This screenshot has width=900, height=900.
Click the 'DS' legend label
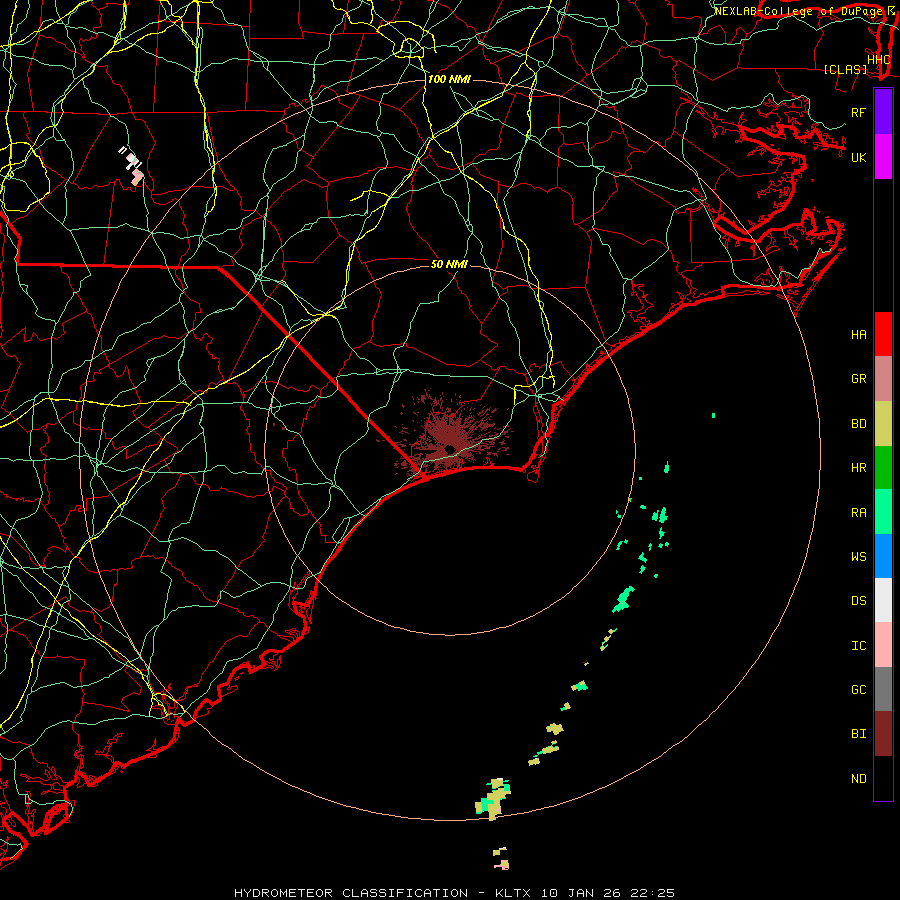(x=858, y=601)
